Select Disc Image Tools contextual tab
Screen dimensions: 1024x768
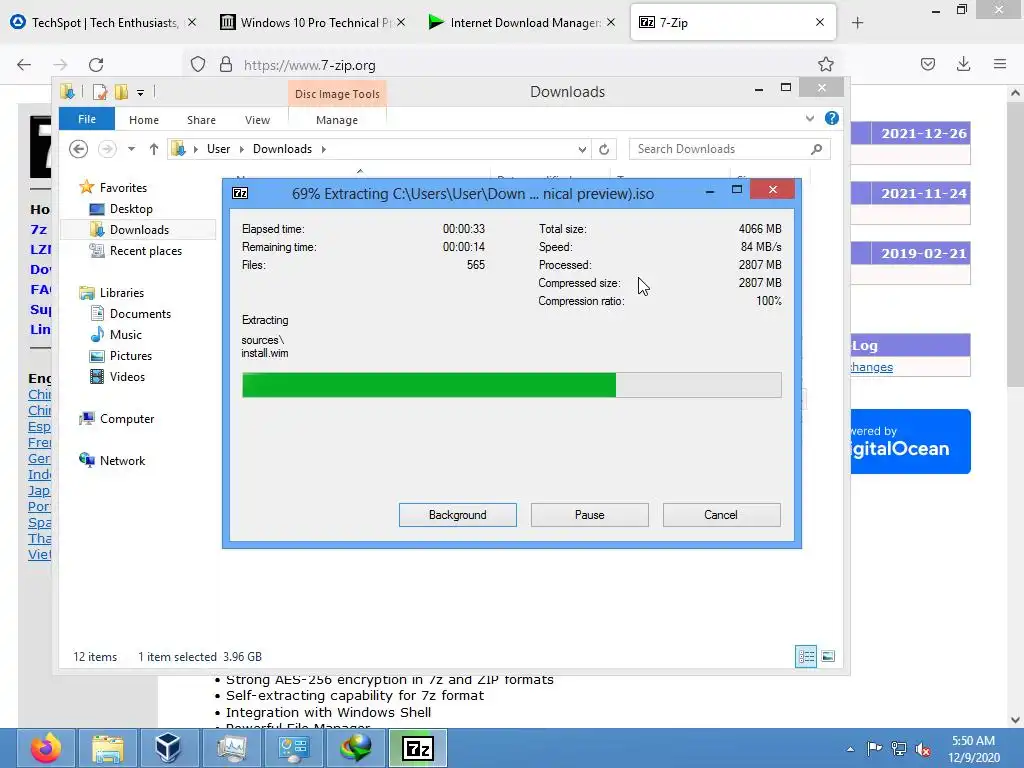[337, 93]
